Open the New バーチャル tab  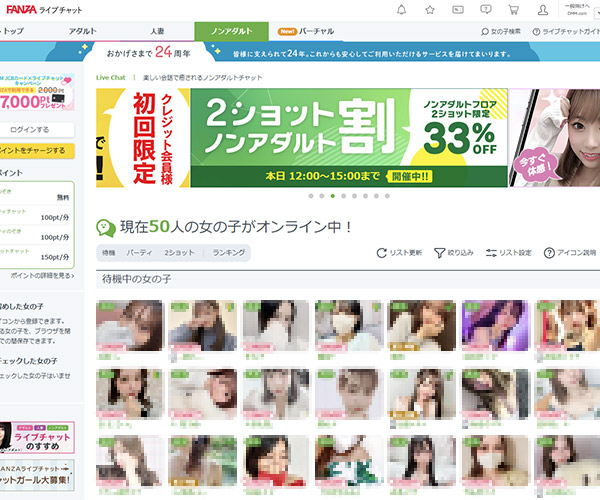pos(306,31)
